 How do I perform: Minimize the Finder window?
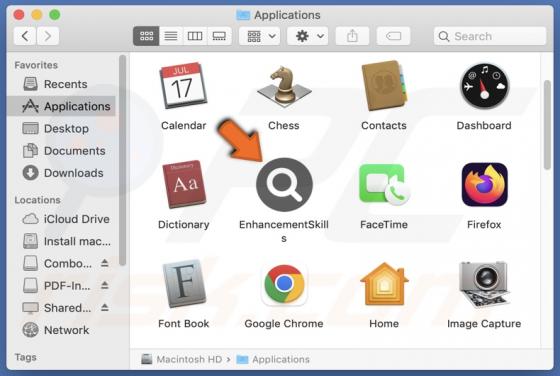click(x=37, y=15)
